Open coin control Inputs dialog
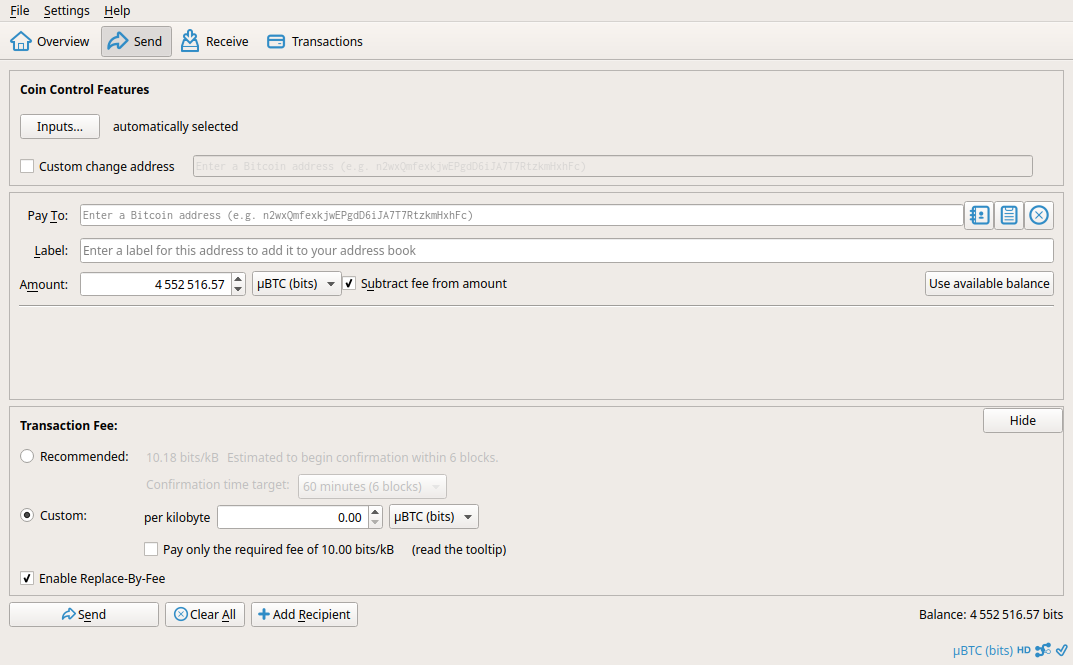The image size is (1073, 665). point(60,127)
